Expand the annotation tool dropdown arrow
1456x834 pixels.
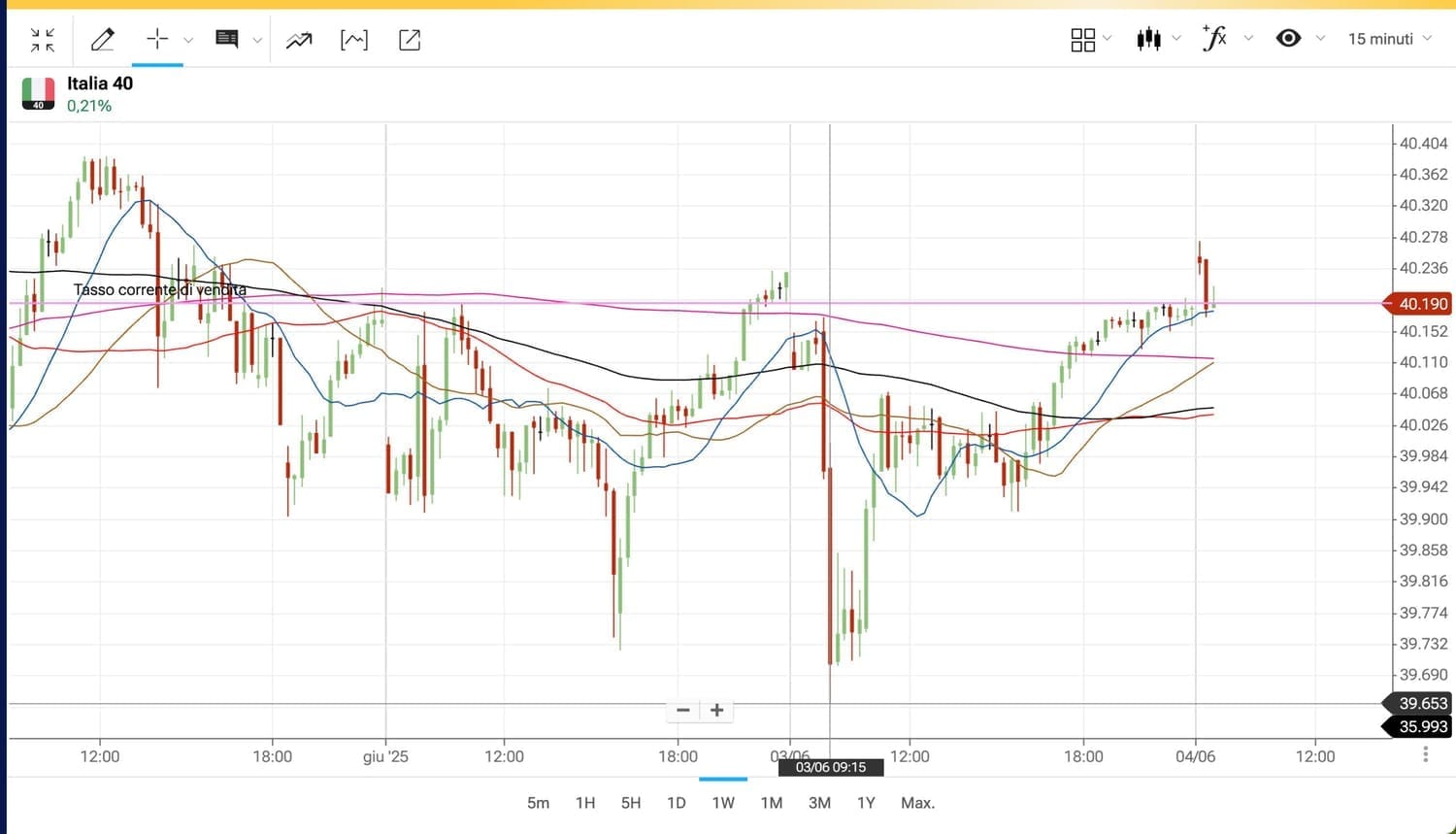pyautogui.click(x=257, y=40)
